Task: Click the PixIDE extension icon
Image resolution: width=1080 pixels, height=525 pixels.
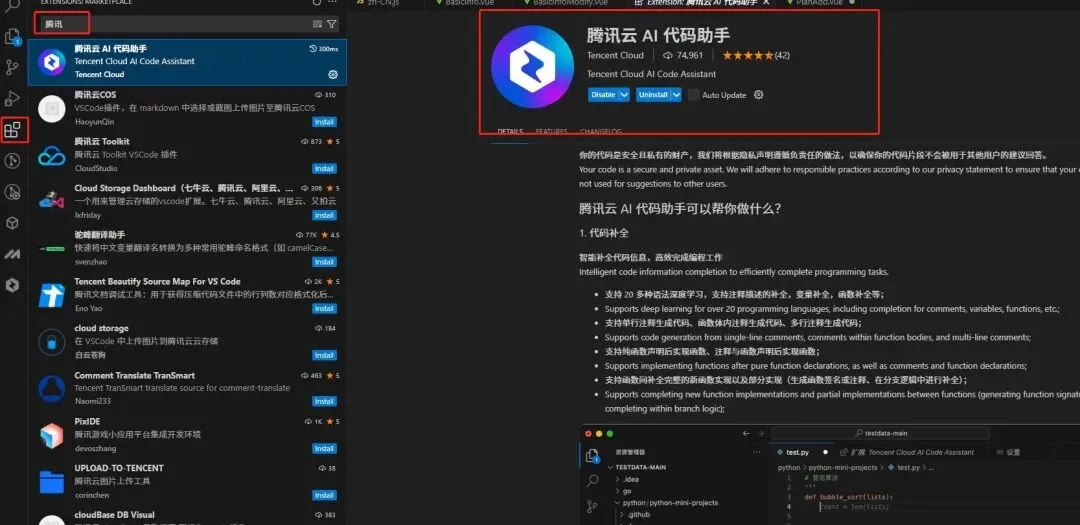Action: point(52,435)
